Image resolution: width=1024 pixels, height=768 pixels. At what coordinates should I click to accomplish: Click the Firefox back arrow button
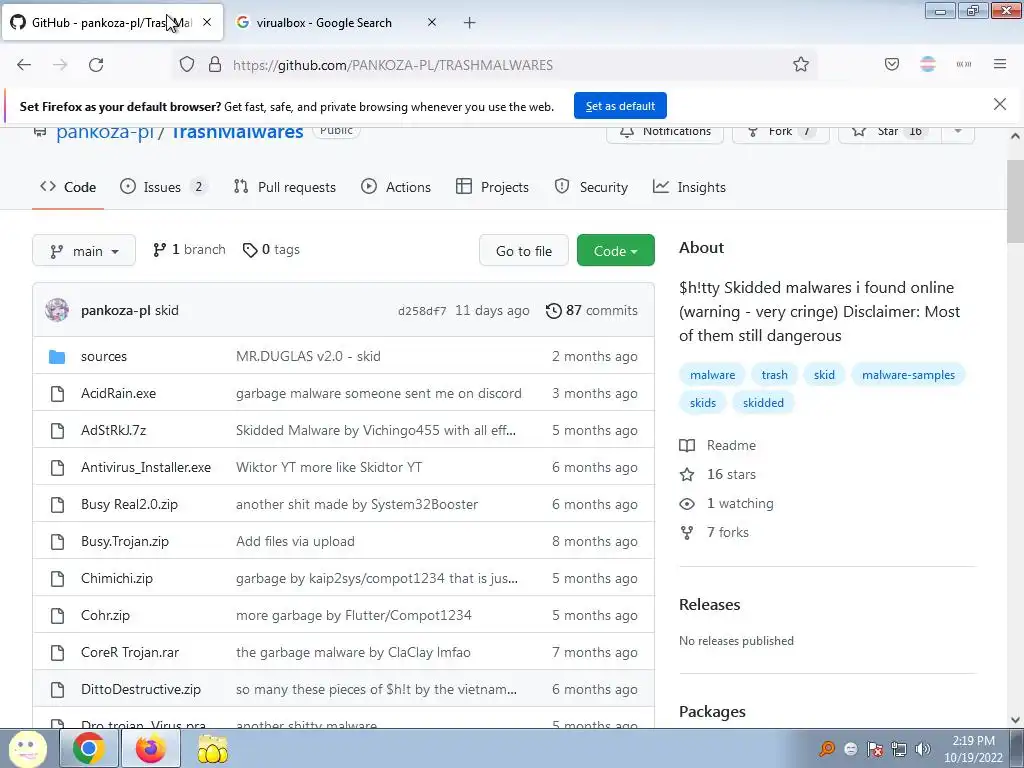click(24, 65)
